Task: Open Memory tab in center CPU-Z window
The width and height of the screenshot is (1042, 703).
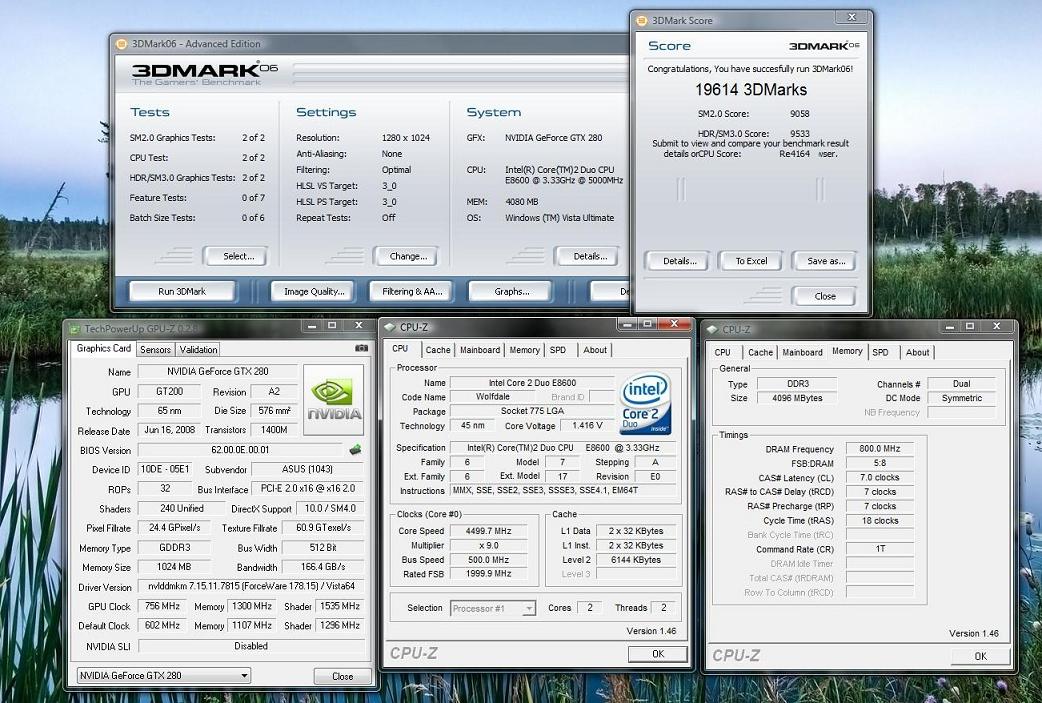Action: 524,350
